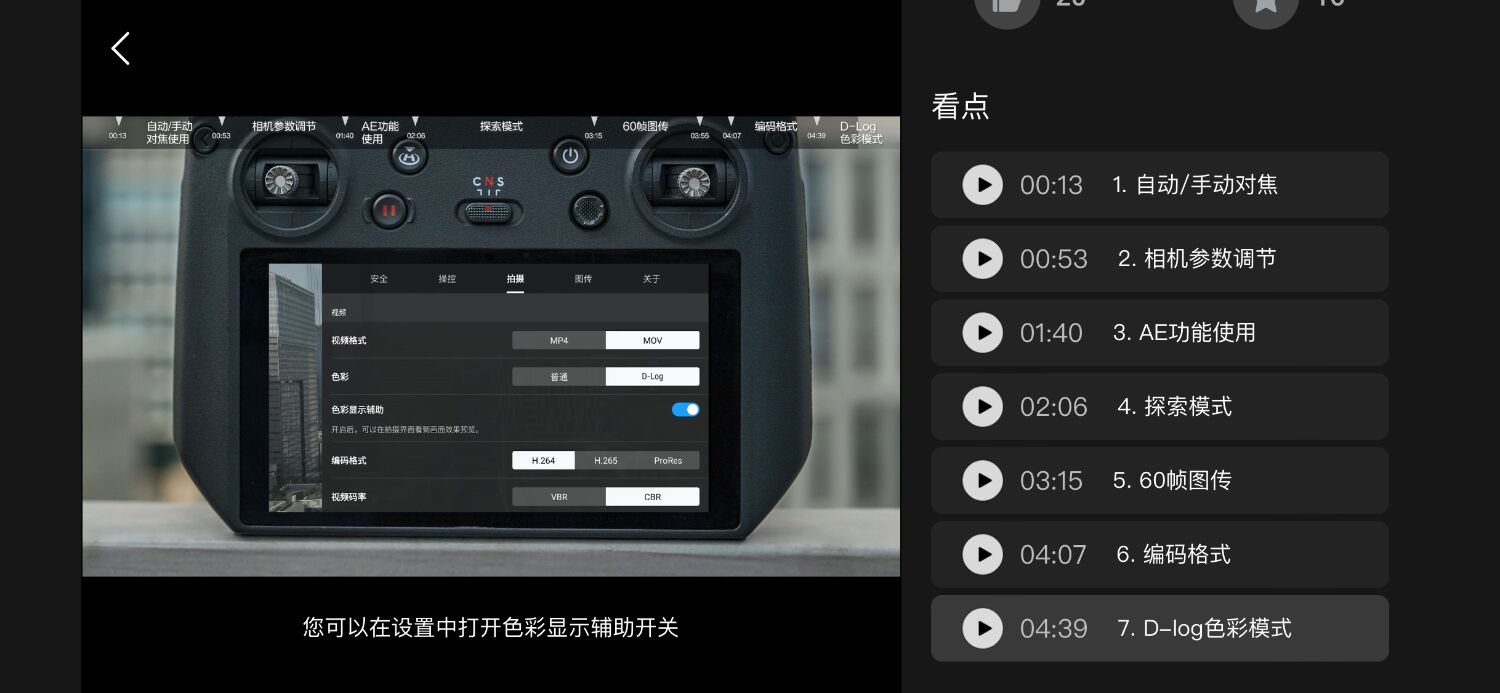Play chapter 3 AE功能使用

tap(982, 333)
